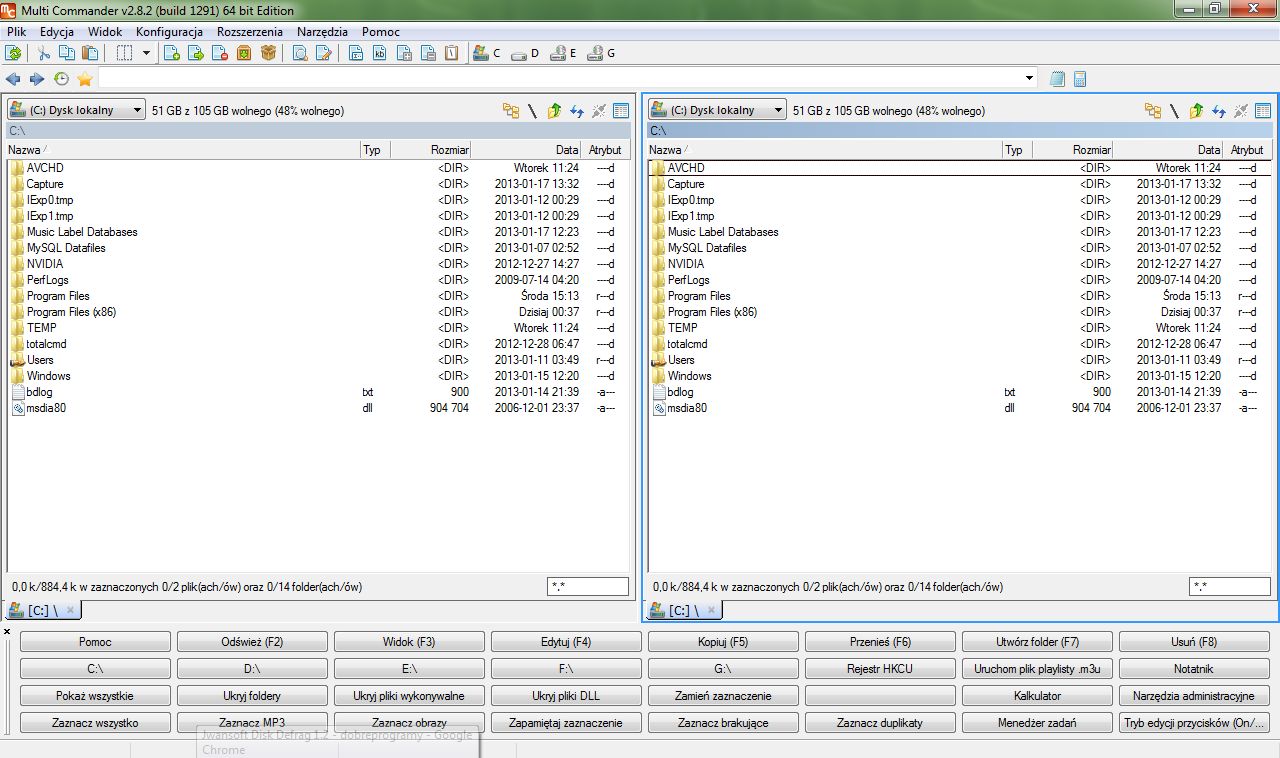
Task: Close the button panel with small x
Action: 7,631
